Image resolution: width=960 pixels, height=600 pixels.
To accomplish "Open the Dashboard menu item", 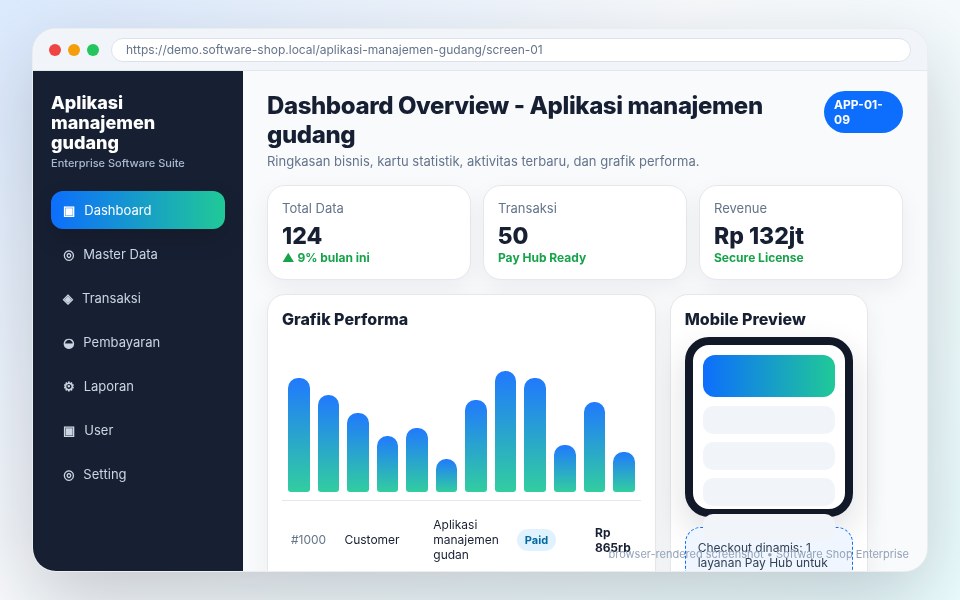I will coord(138,210).
